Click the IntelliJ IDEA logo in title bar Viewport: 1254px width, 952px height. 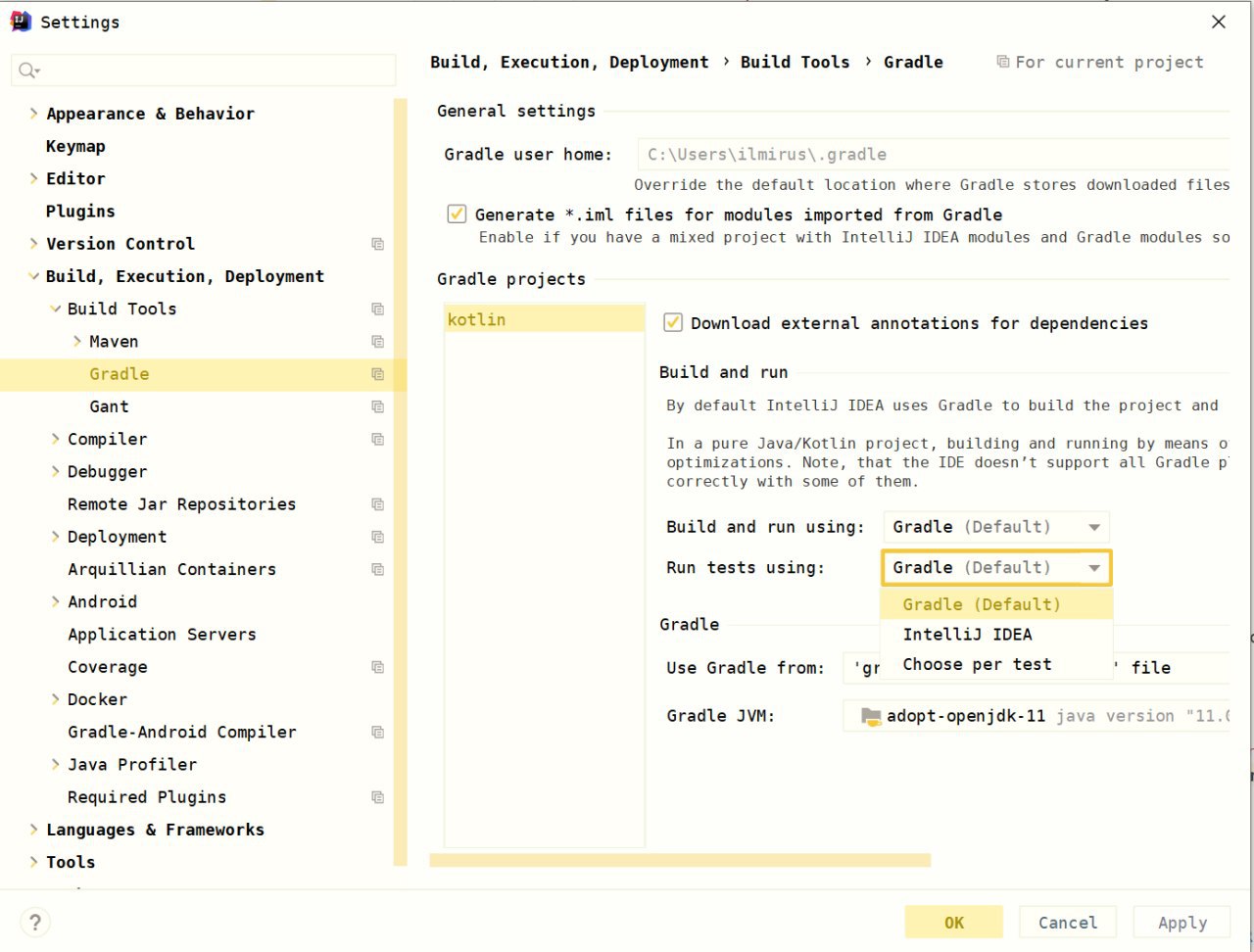point(21,21)
